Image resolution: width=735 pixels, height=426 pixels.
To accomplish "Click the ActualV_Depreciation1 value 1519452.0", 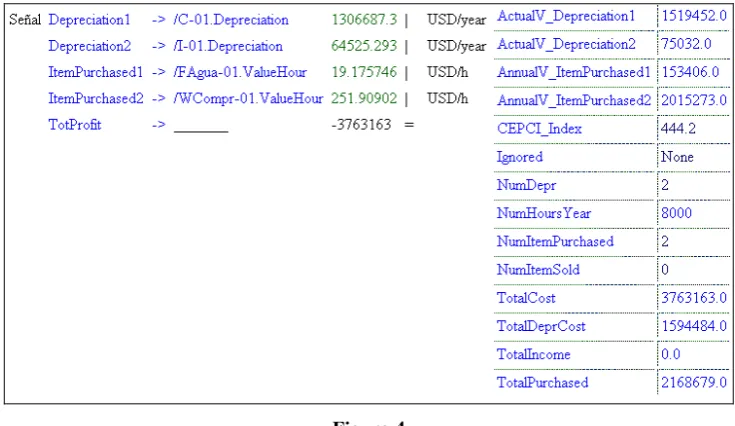I will pos(694,16).
